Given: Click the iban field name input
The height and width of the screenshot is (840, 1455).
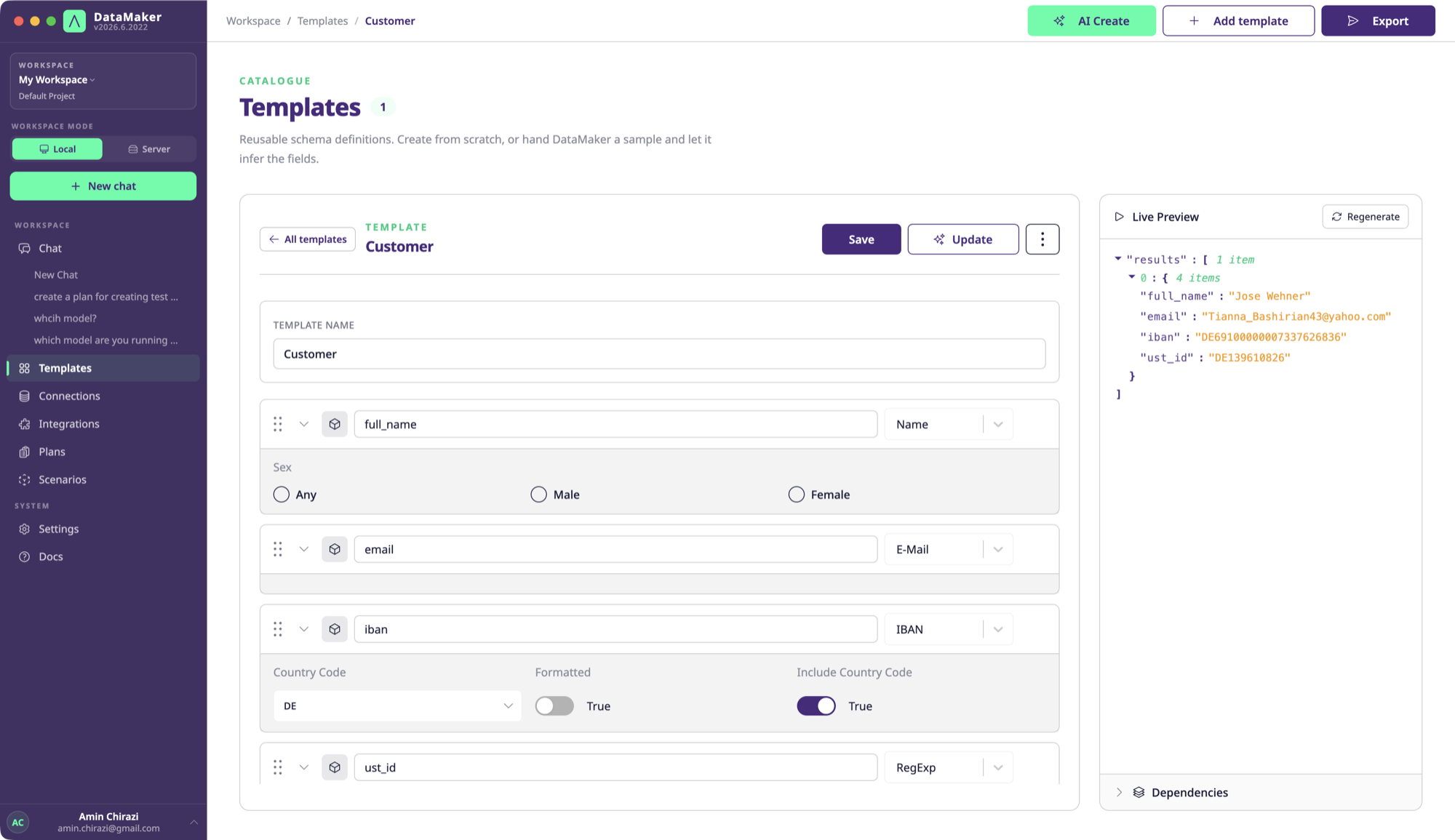Looking at the screenshot, I should coord(615,629).
